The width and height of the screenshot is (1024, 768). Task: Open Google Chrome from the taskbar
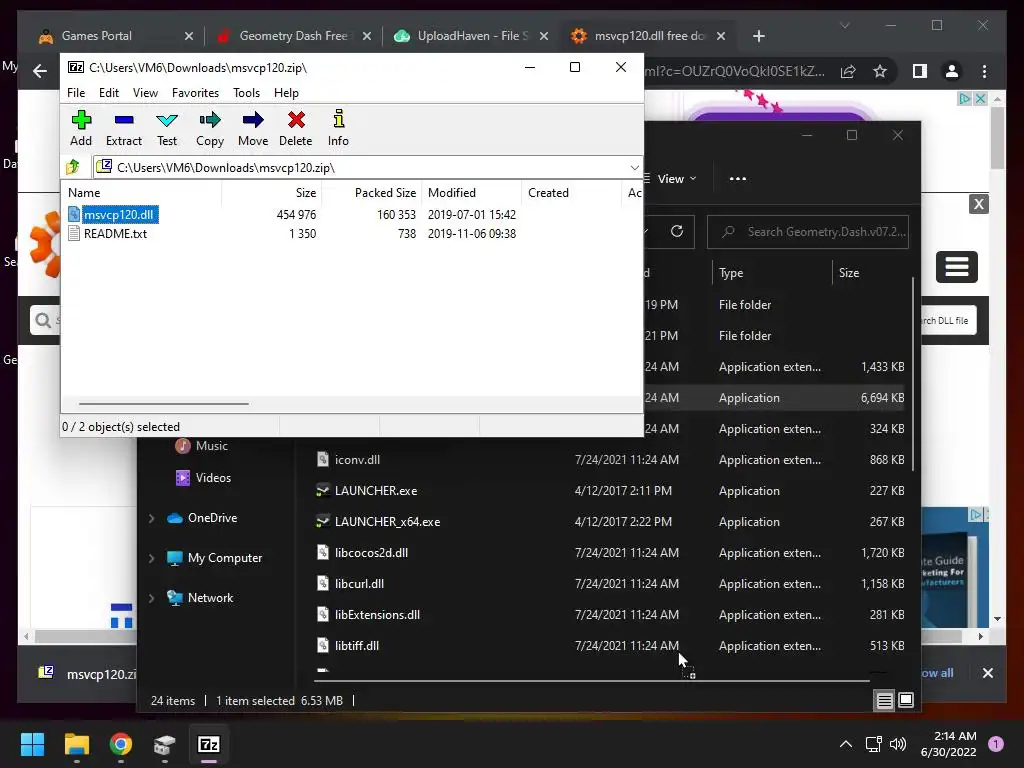click(x=121, y=744)
